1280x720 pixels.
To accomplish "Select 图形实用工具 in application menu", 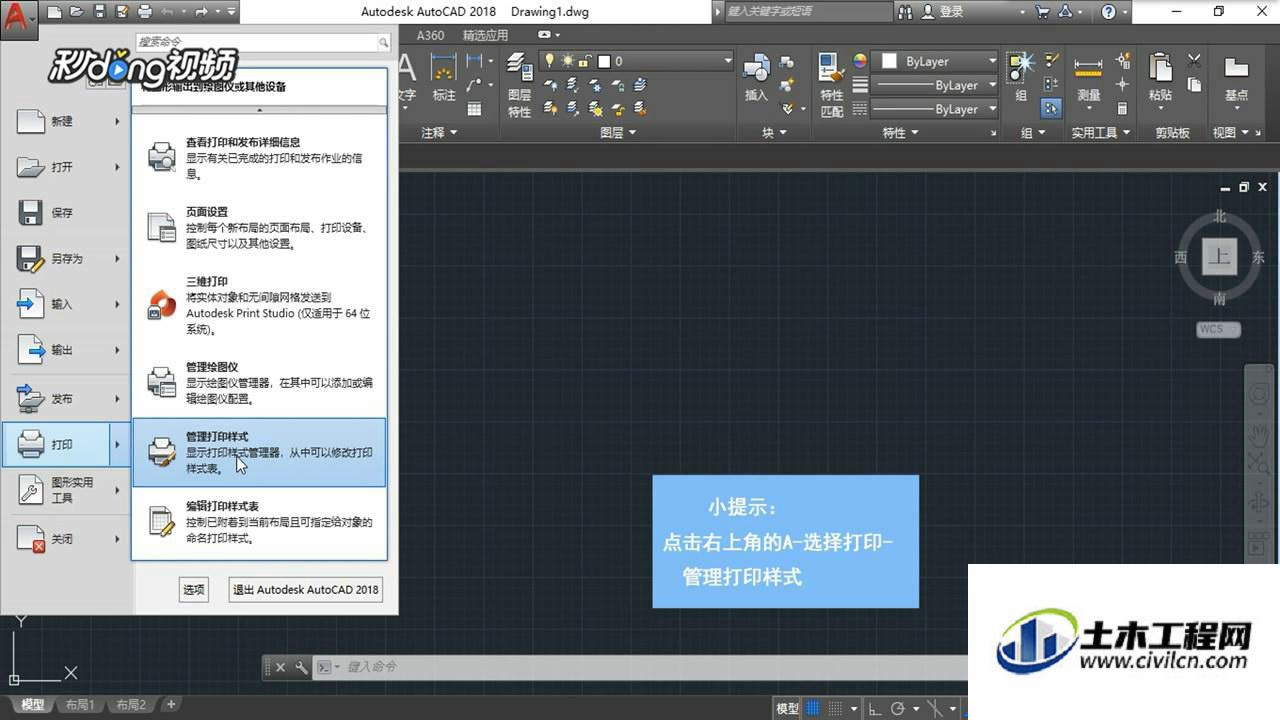I will tap(68, 490).
